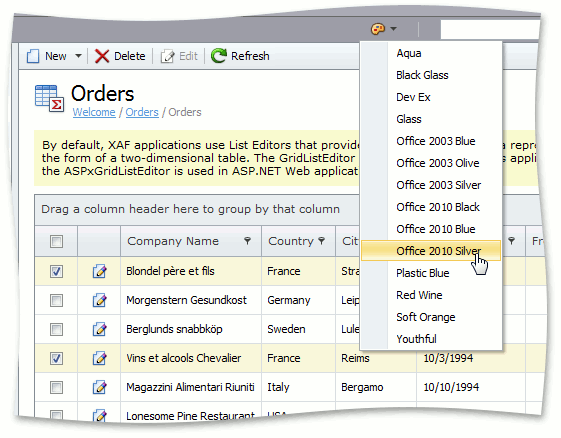The image size is (561, 438).
Task: Click the search box in top bar
Action: click(x=490, y=29)
